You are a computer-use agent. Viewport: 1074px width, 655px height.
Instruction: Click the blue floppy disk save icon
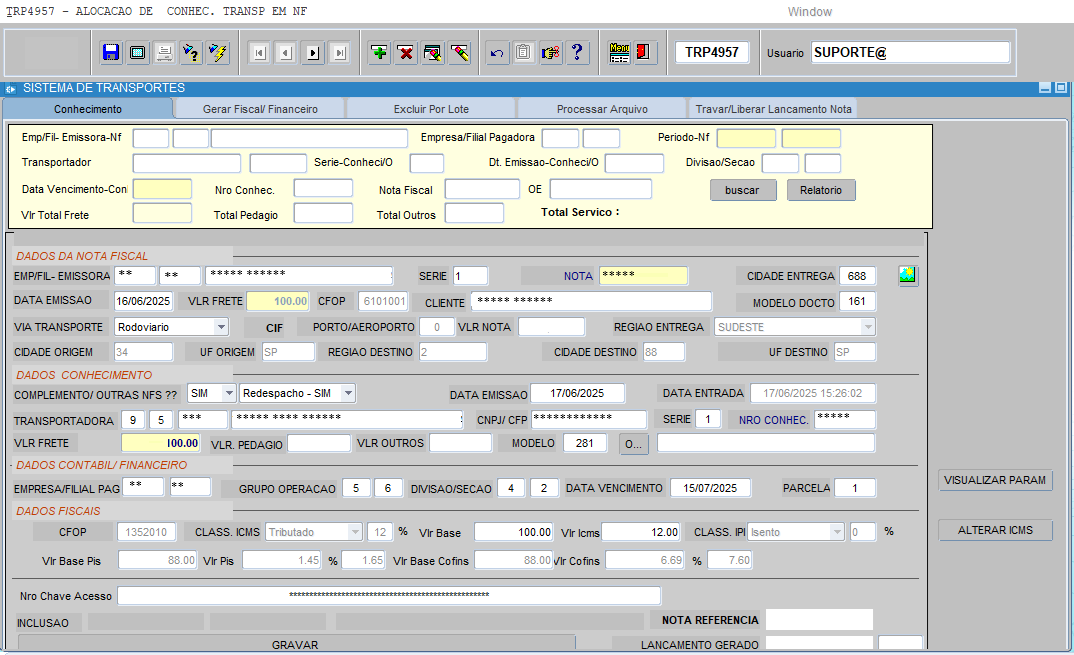(111, 53)
